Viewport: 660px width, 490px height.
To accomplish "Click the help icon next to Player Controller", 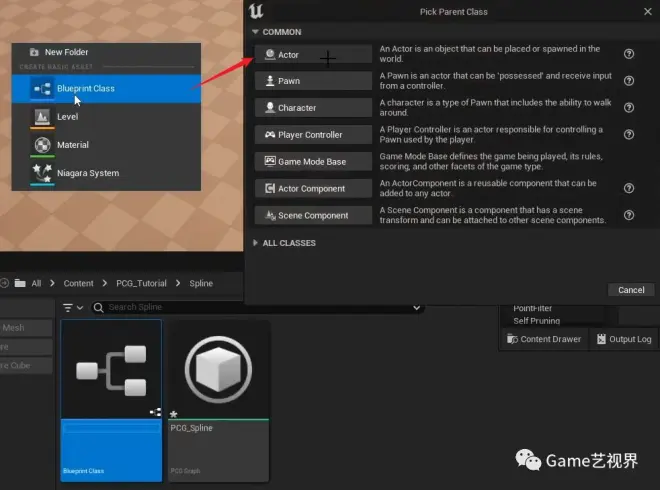I will 629,135.
